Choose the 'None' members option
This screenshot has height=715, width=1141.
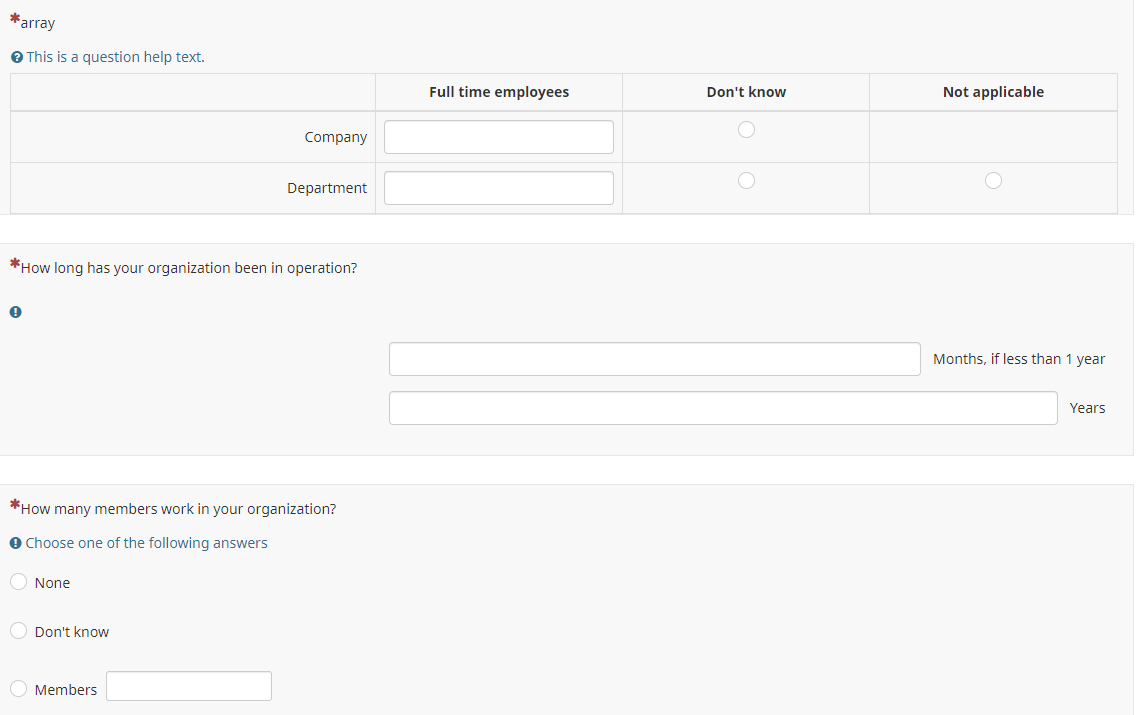[x=19, y=582]
